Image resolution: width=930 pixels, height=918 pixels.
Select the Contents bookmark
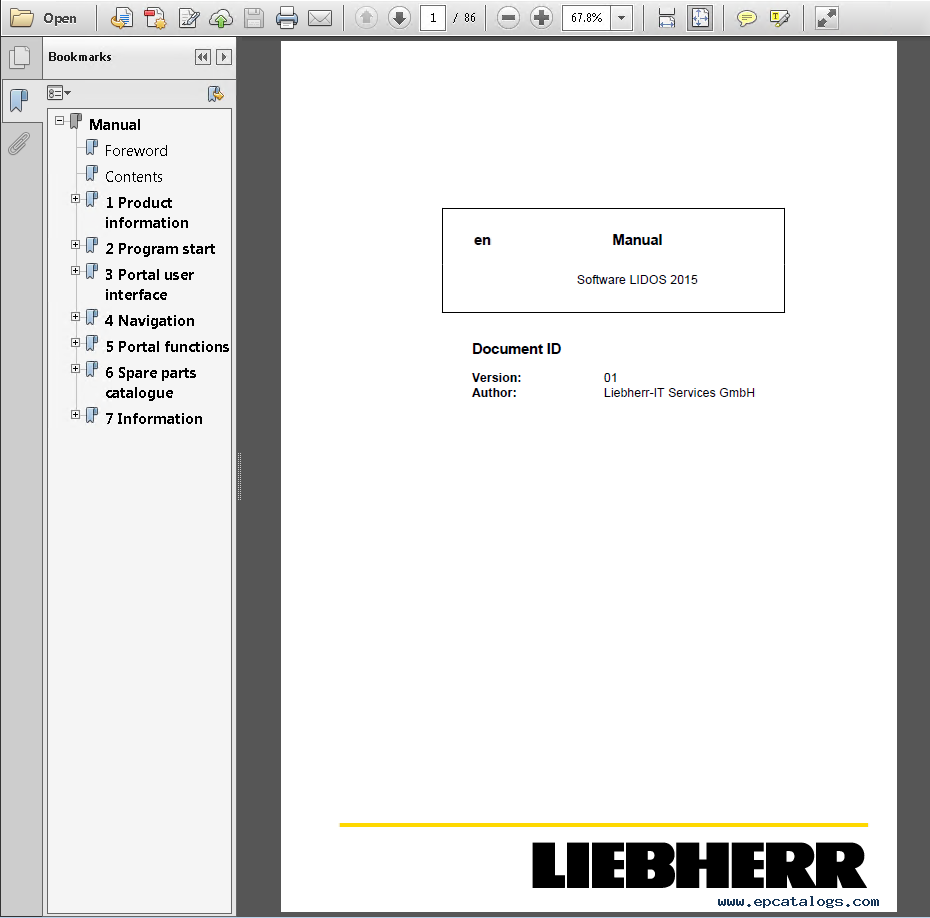tap(133, 177)
